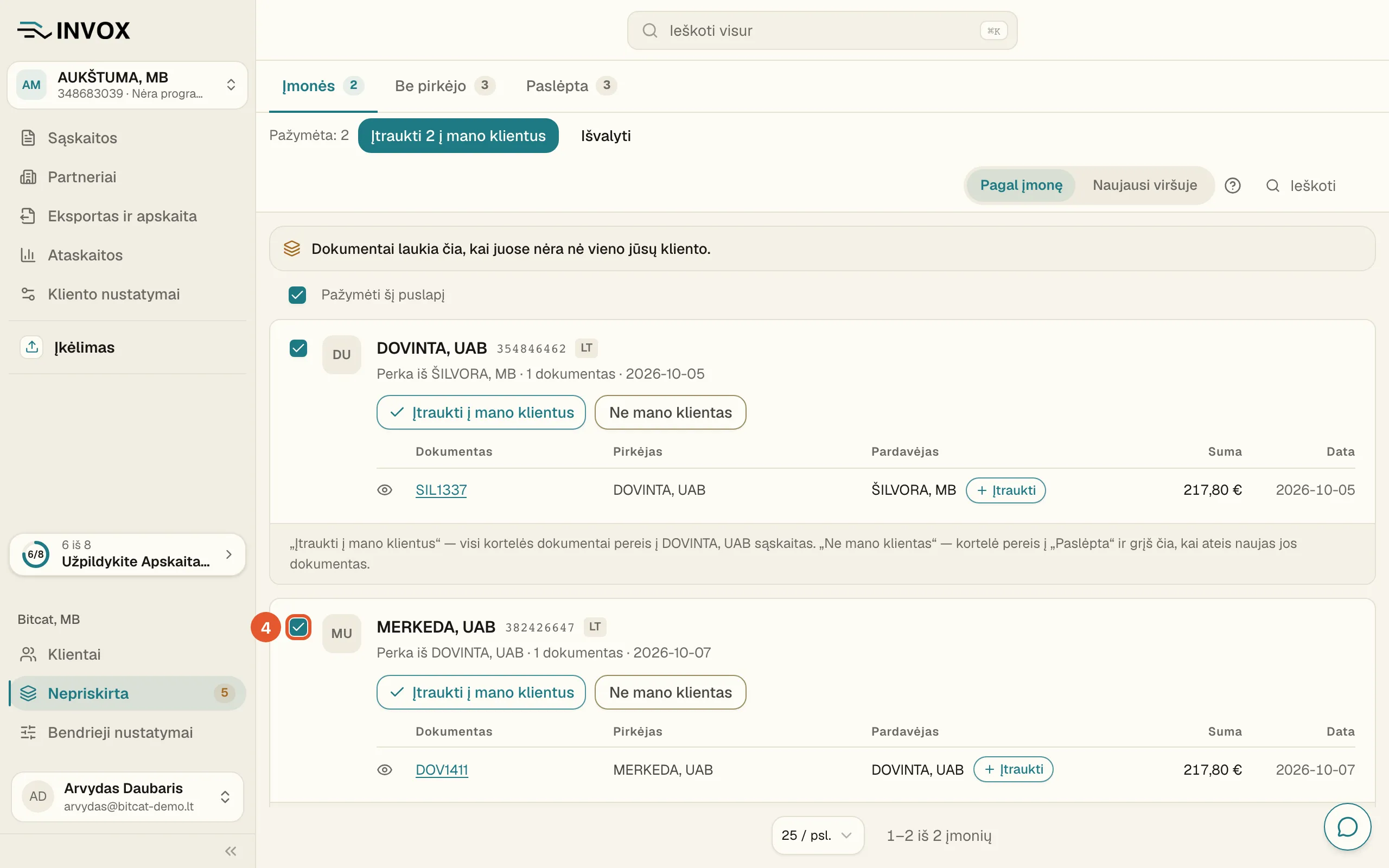Screen dimensions: 1389x868
Task: Click + Įtraukti next to DOVINTA, UAB seller
Action: point(1013,769)
